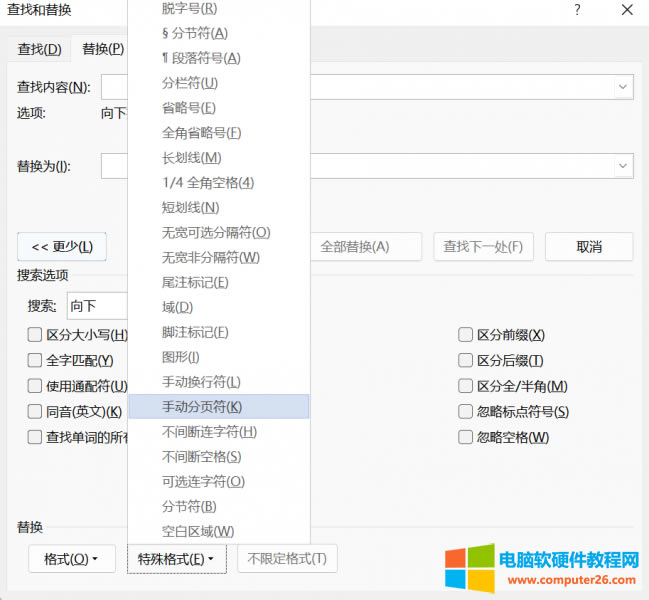
Task: Expand the 查找内容 dropdown arrow
Action: 623,87
